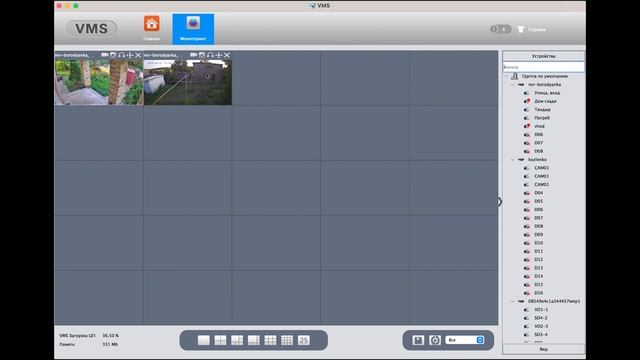
Task: Select channel D04
Action: (x=538, y=193)
